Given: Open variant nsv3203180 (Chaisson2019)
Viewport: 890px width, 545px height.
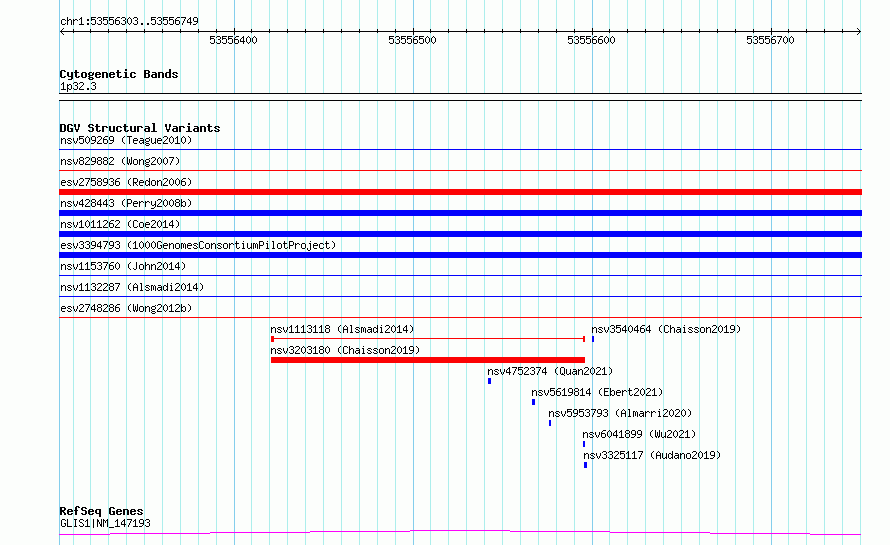Looking at the screenshot, I should (345, 350).
